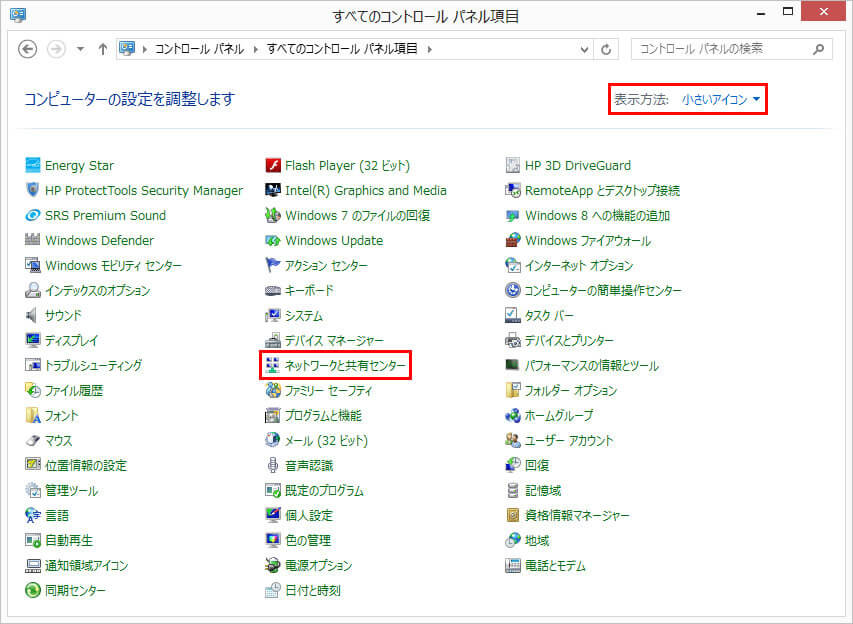The image size is (853, 624).
Task: Click the サウンド speaker icon
Action: click(x=33, y=315)
